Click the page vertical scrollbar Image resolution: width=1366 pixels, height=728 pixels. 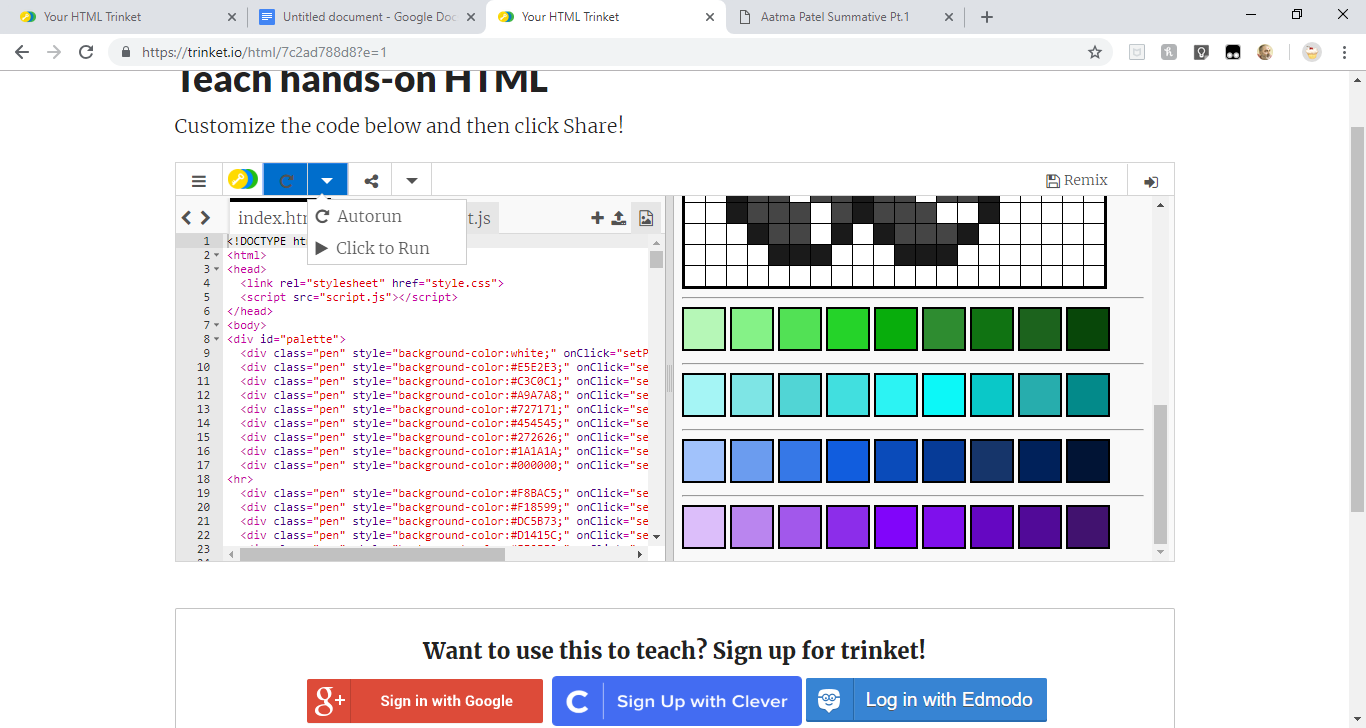tap(1357, 320)
